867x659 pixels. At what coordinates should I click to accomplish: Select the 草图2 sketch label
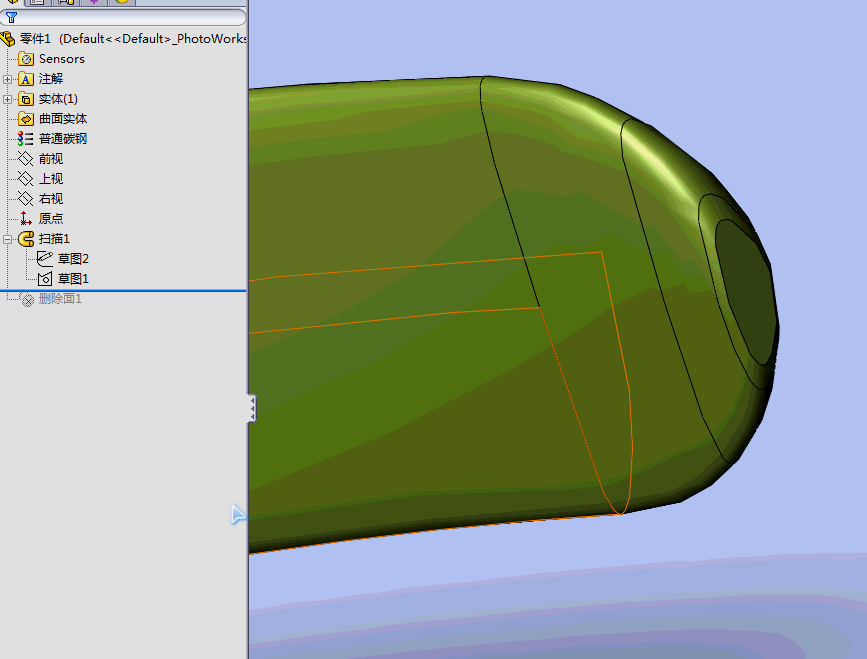tap(73, 258)
